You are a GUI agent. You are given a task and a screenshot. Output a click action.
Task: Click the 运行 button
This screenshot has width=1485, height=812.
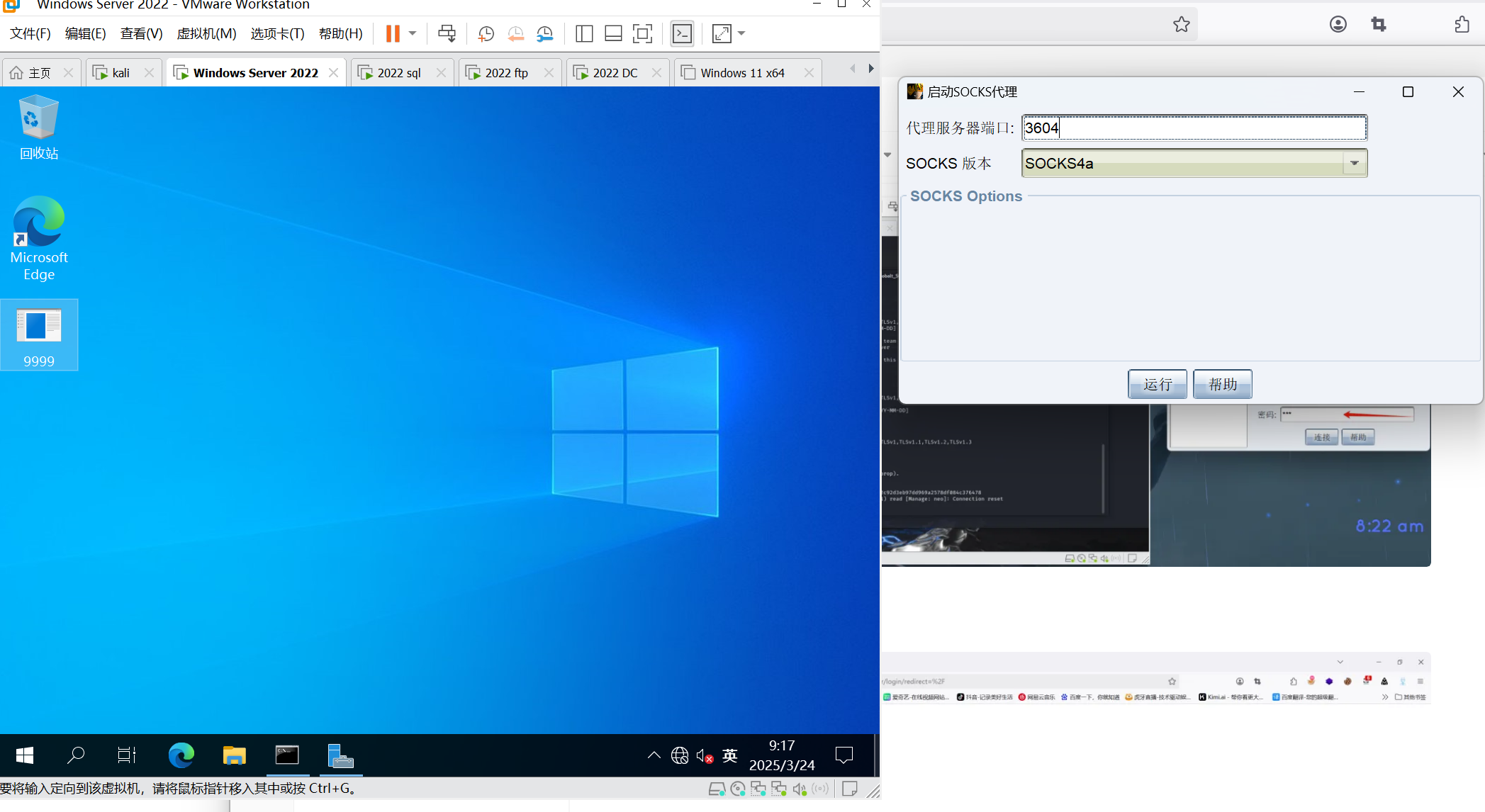coord(1157,384)
